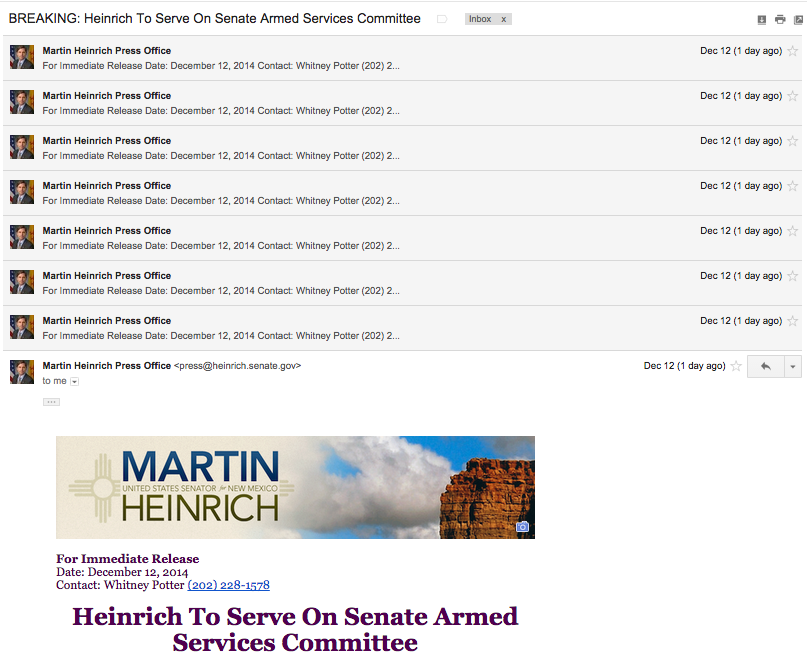Click 'Date: December 12, 2014' in the email body

(122, 572)
